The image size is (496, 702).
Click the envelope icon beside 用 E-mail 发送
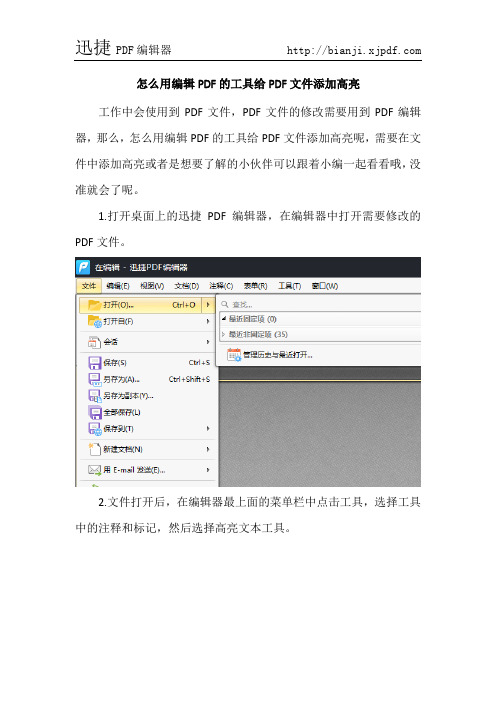94,470
